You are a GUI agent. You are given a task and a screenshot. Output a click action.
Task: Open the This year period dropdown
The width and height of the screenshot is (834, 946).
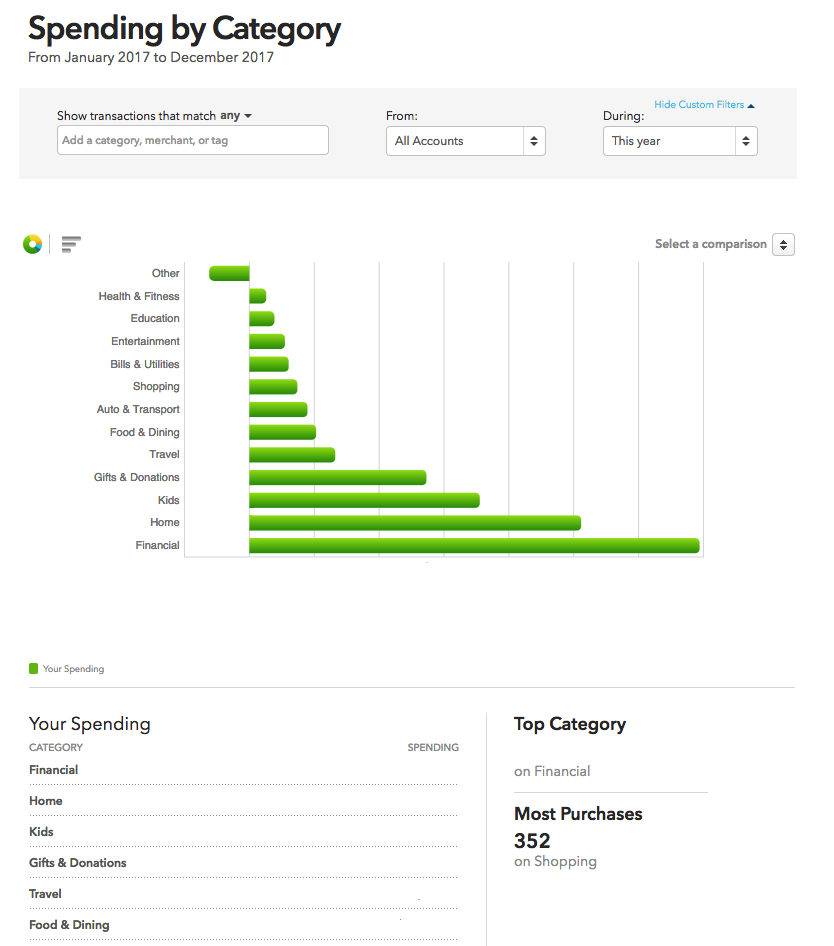coord(680,141)
